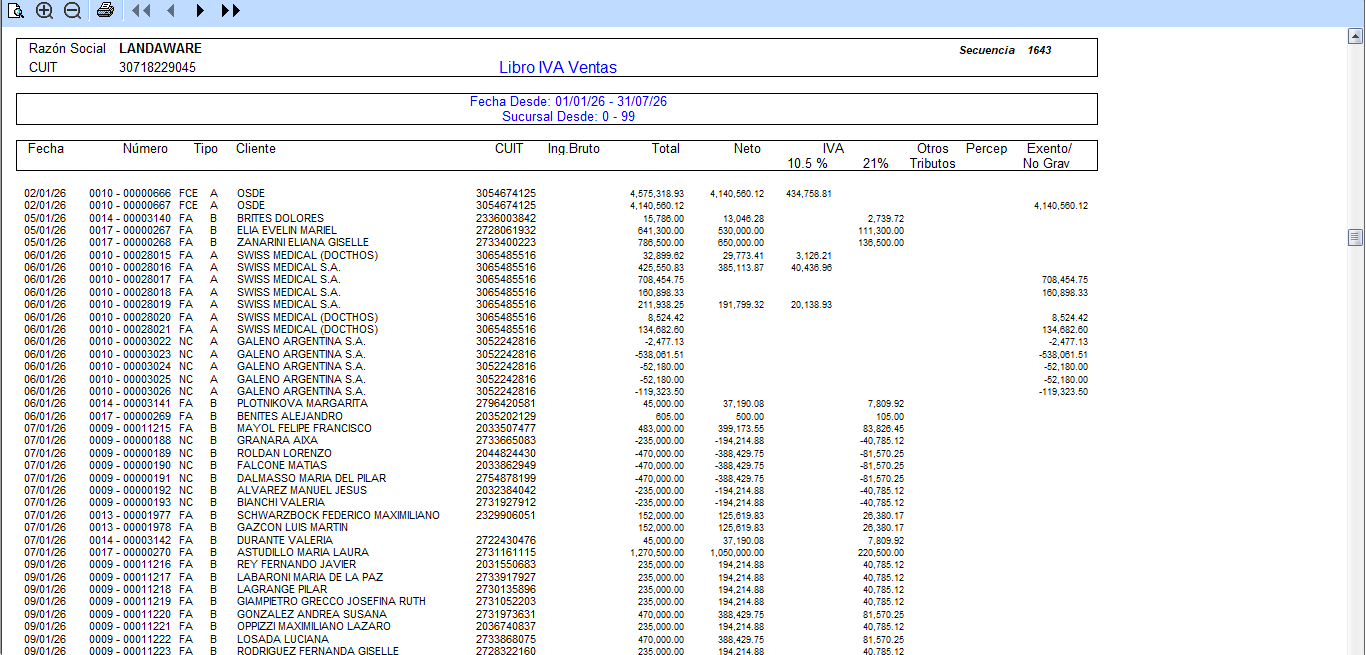Click the "Exento/ No Grav" column header
The image size is (1366, 655).
click(1048, 156)
